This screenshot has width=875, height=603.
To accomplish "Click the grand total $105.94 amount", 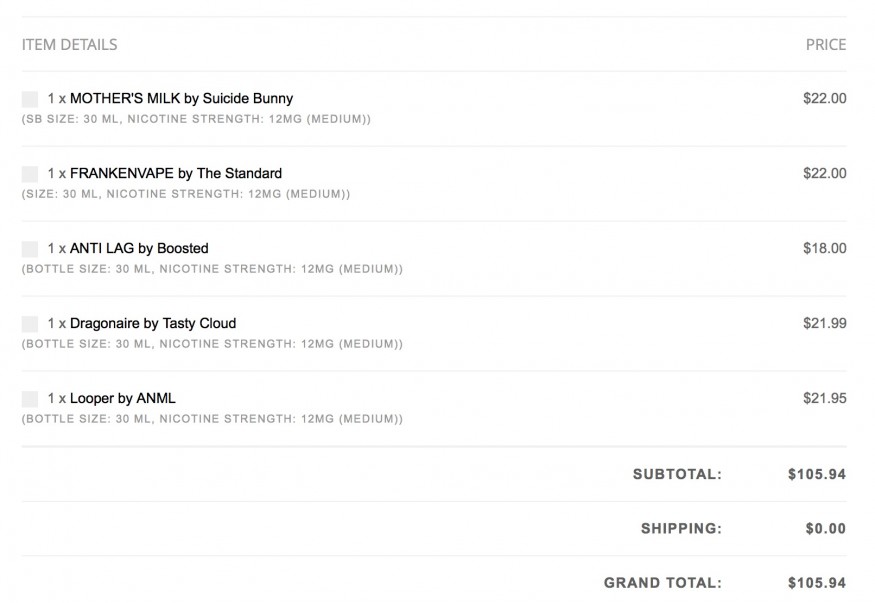I will [816, 582].
